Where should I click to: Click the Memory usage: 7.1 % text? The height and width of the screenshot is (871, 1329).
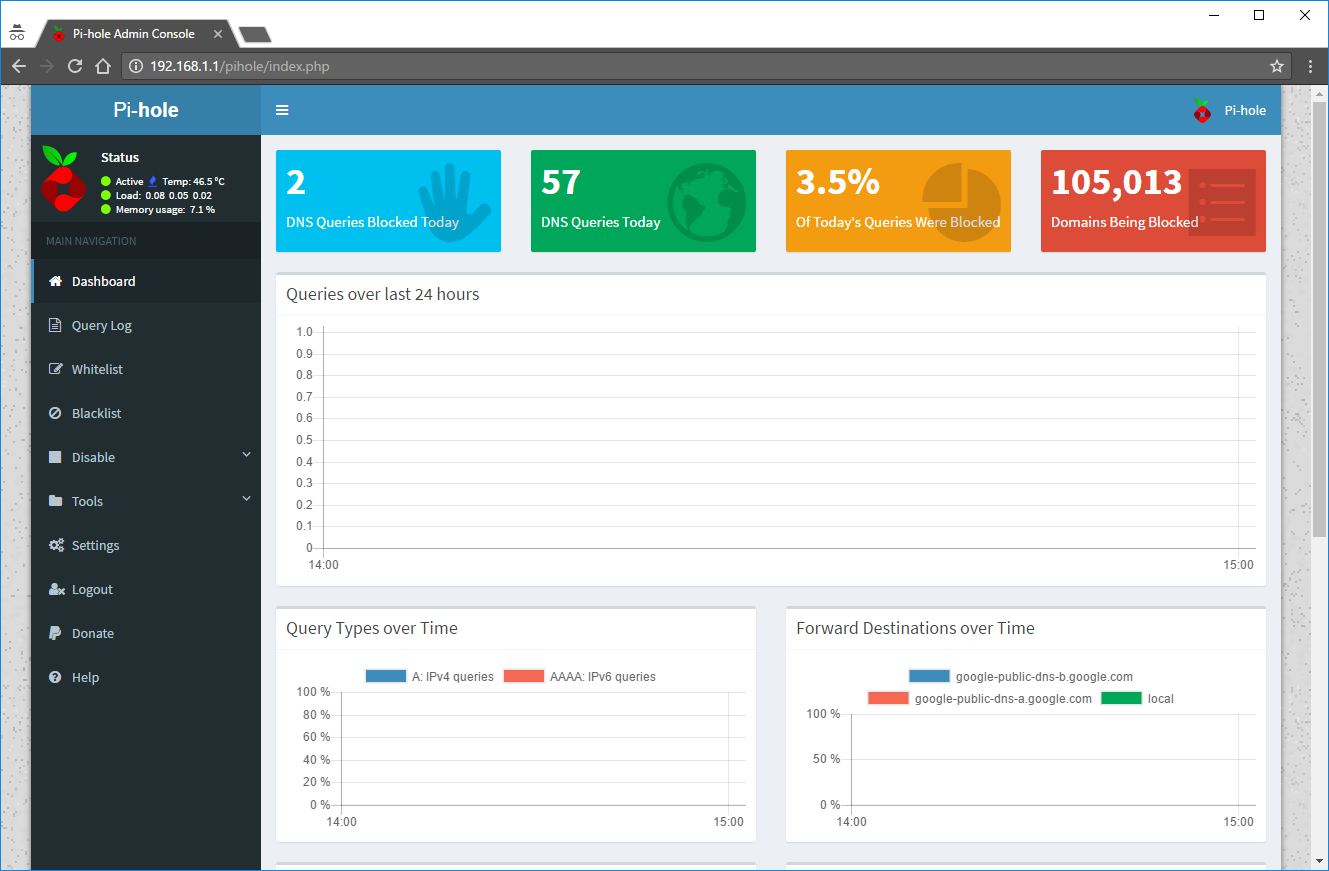click(165, 209)
